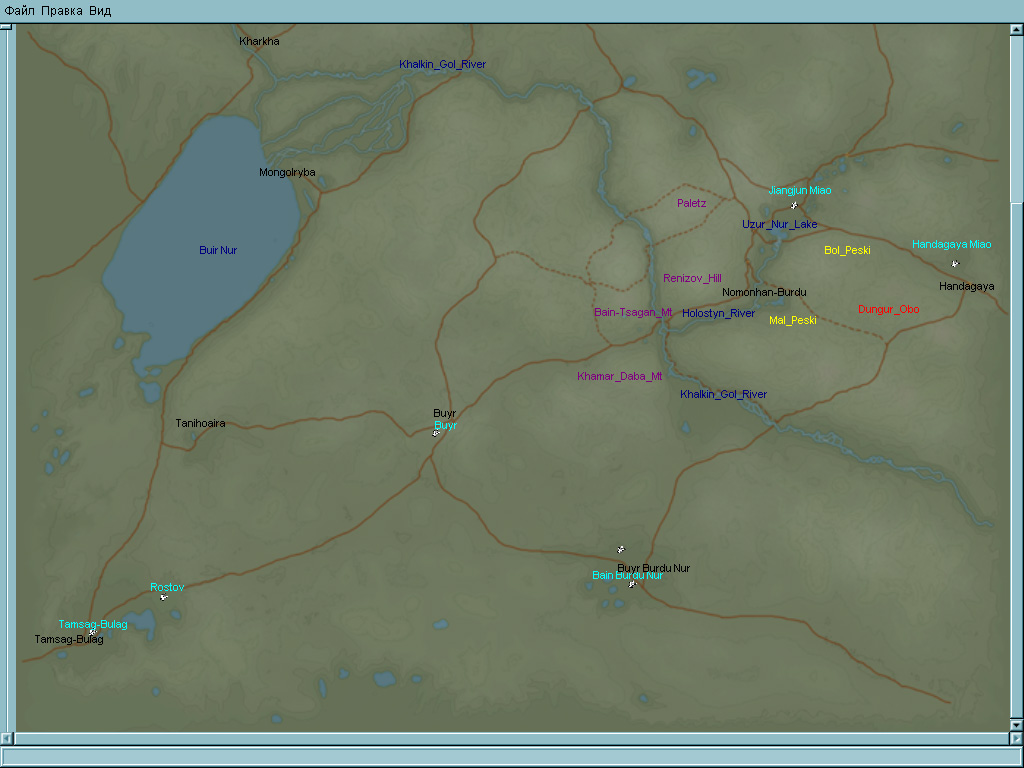This screenshot has height=768, width=1024.
Task: Select the Jiangjun Miao airfield icon
Action: (794, 206)
